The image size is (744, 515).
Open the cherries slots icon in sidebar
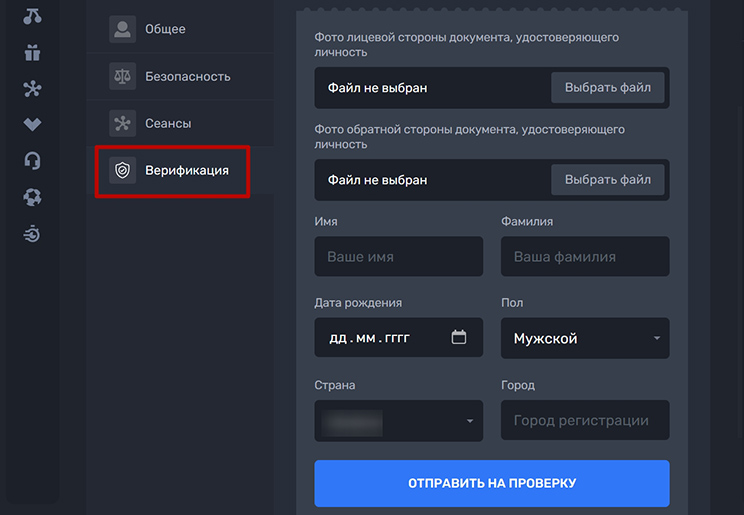pyautogui.click(x=32, y=17)
